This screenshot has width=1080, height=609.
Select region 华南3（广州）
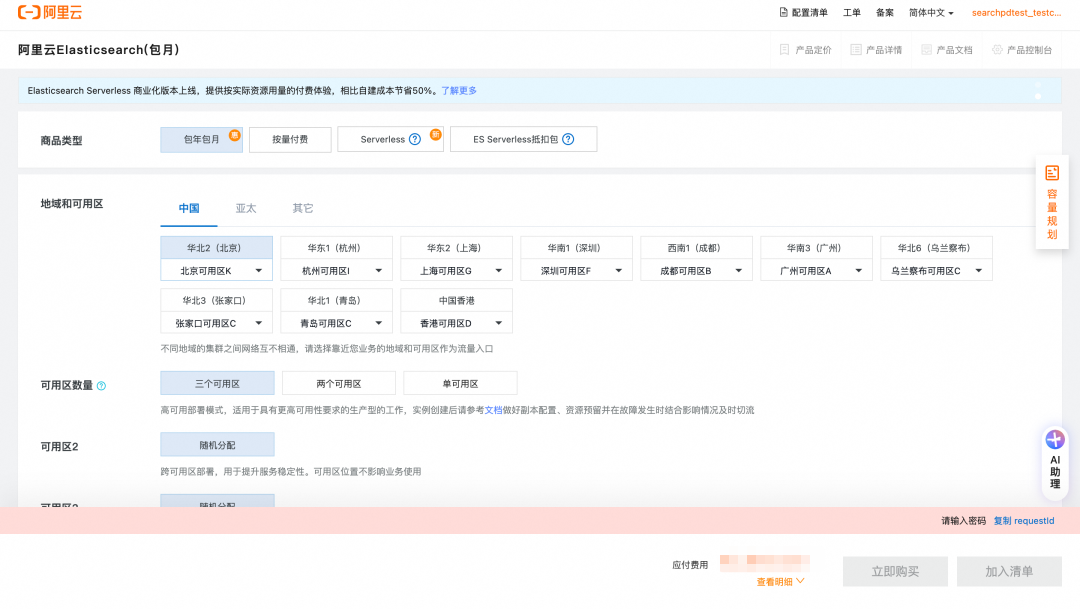pos(816,248)
